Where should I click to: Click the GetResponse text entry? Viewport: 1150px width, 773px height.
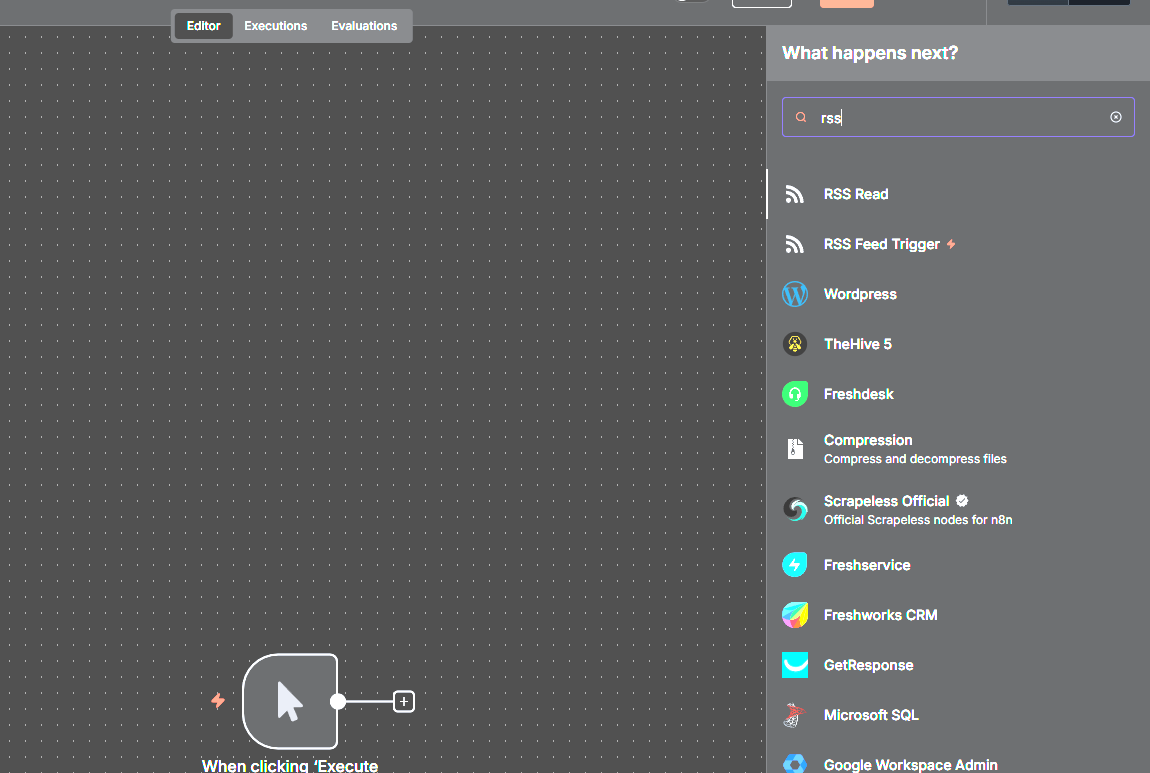(x=868, y=665)
